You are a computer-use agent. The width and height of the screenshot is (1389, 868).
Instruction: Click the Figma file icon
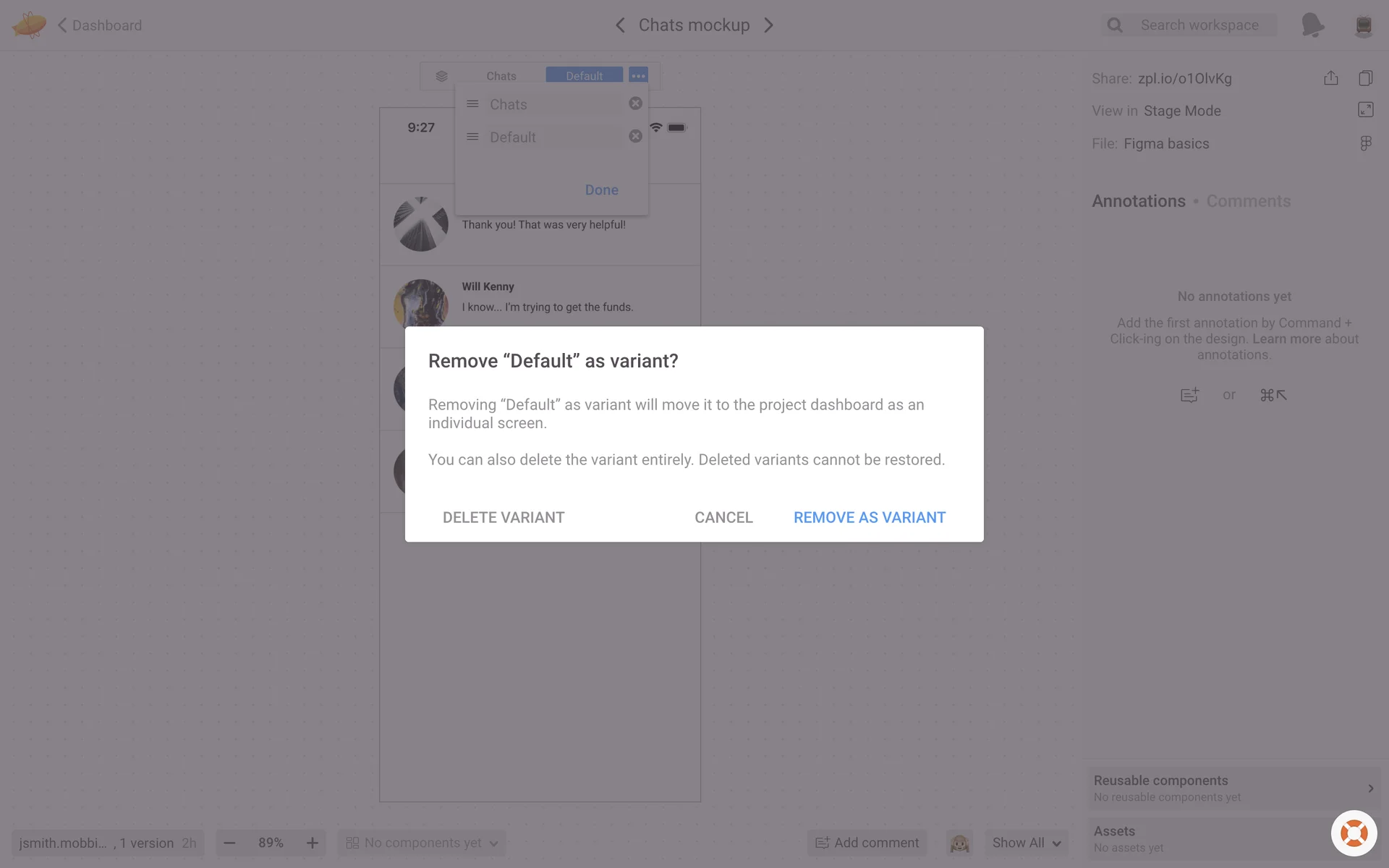(x=1366, y=143)
